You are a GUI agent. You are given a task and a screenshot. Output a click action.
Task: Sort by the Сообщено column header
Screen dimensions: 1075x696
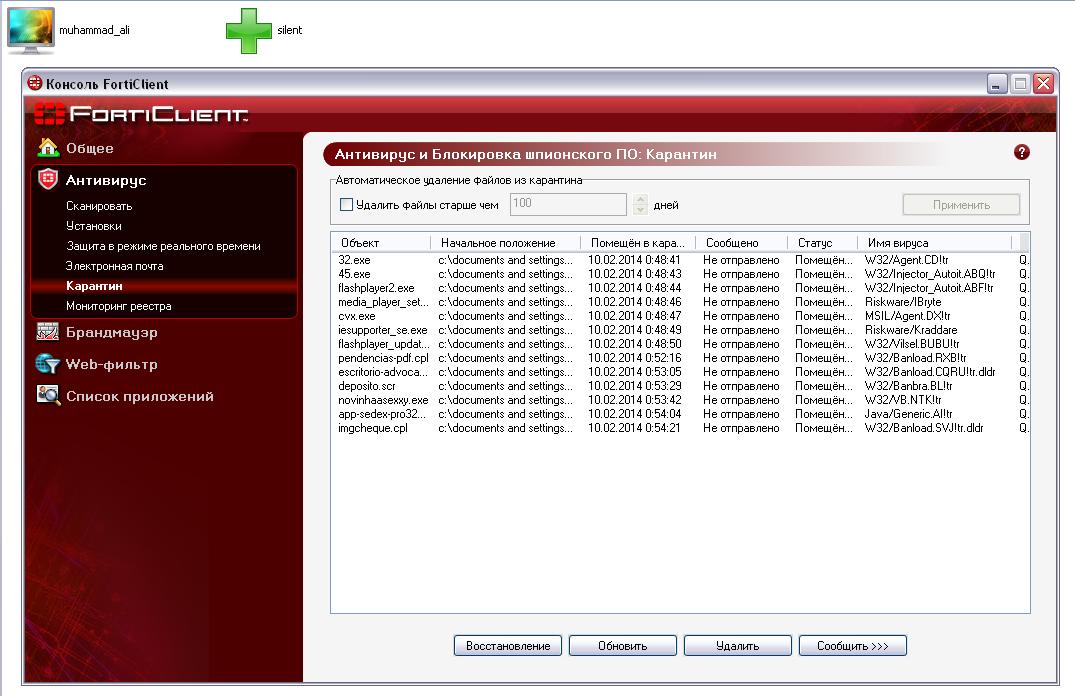(x=742, y=243)
